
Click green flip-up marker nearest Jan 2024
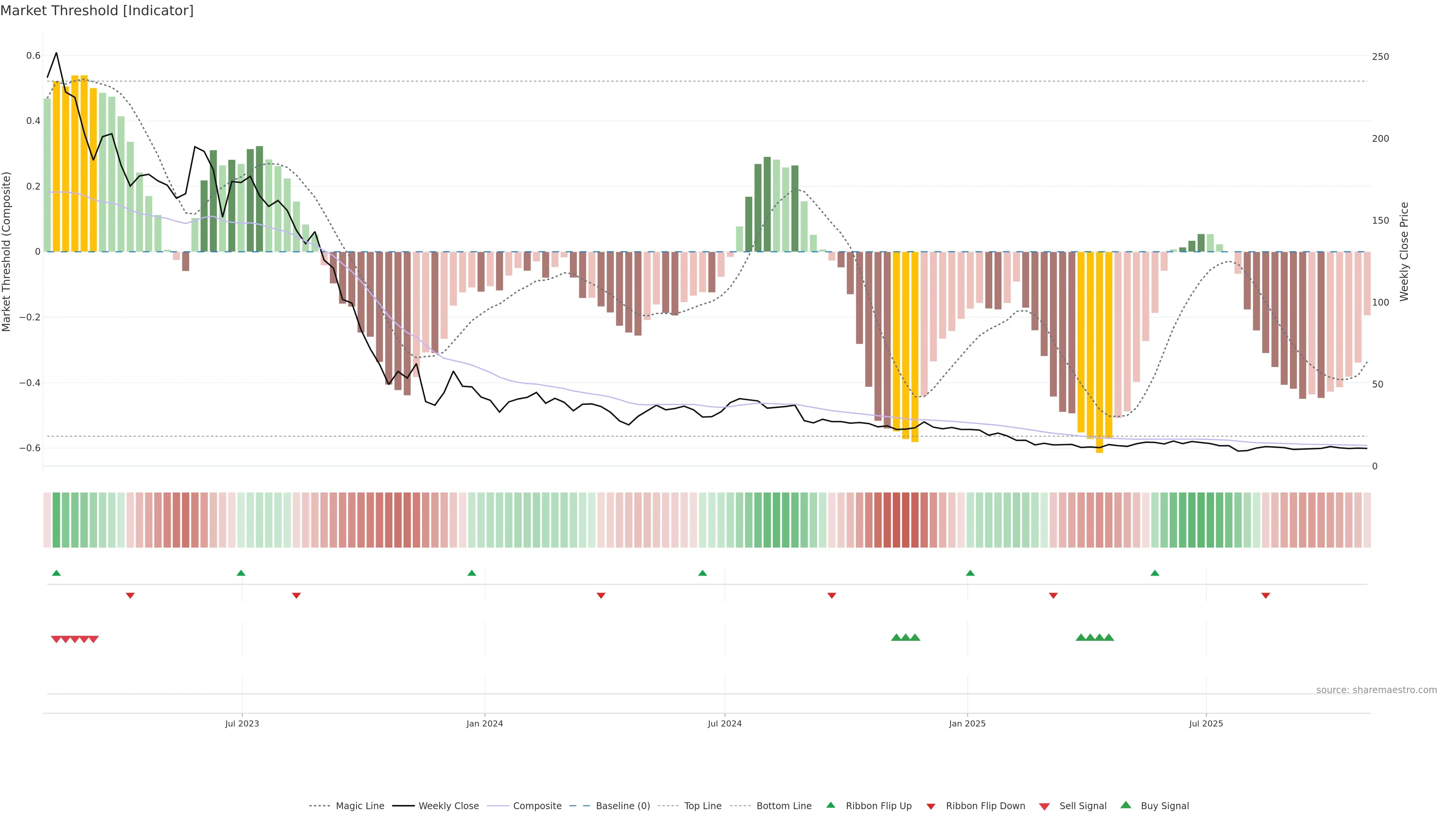point(471,573)
